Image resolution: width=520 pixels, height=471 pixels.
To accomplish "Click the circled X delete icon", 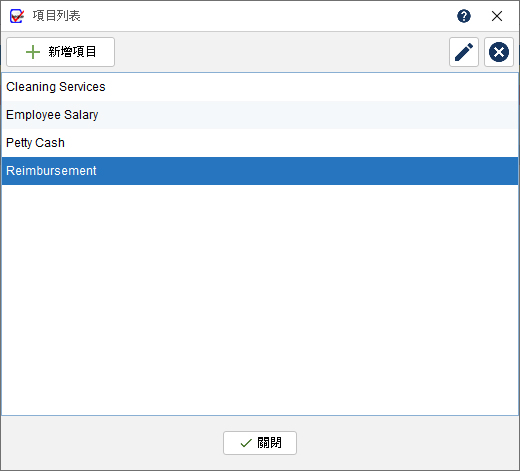I will pos(499,52).
